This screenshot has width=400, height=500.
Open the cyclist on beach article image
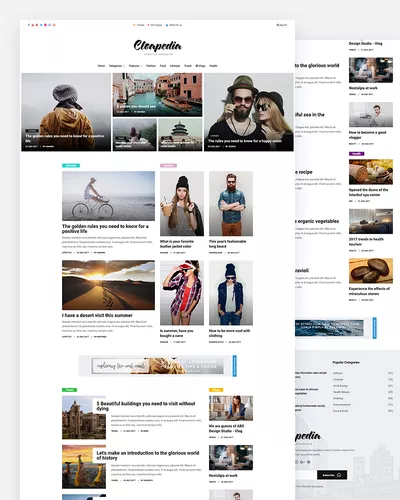click(108, 196)
